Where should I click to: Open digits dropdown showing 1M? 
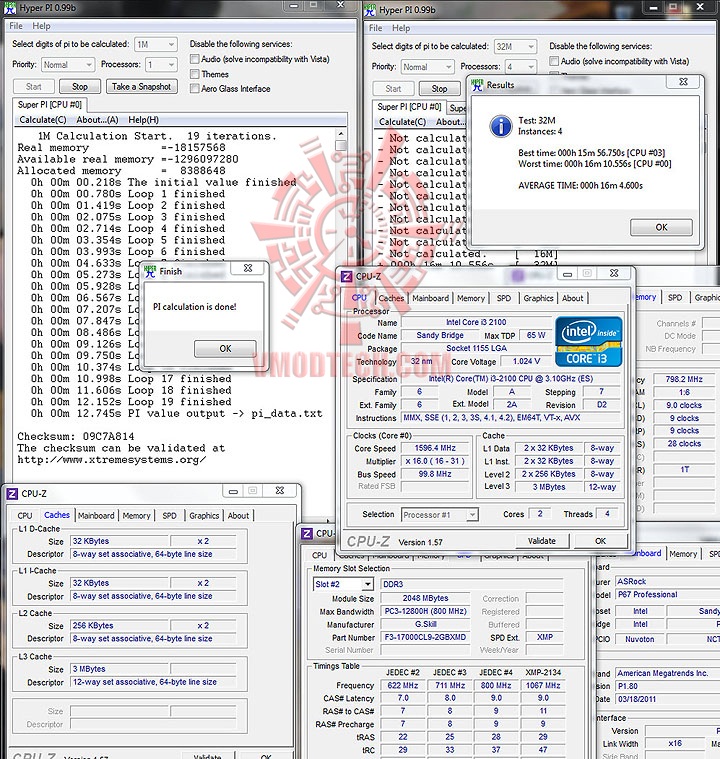(156, 45)
